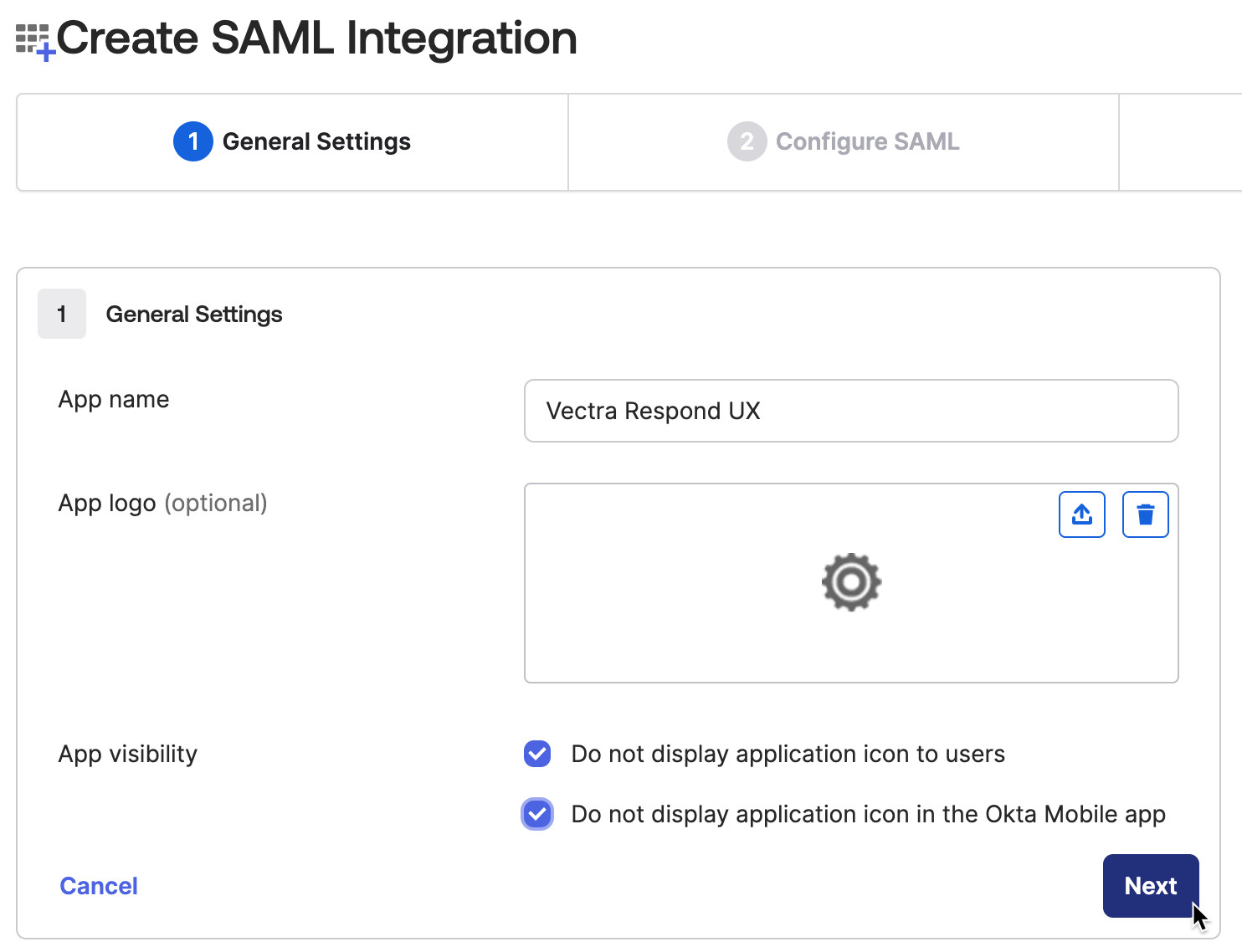
Task: Click empty area of App logo preview box
Action: [670, 619]
